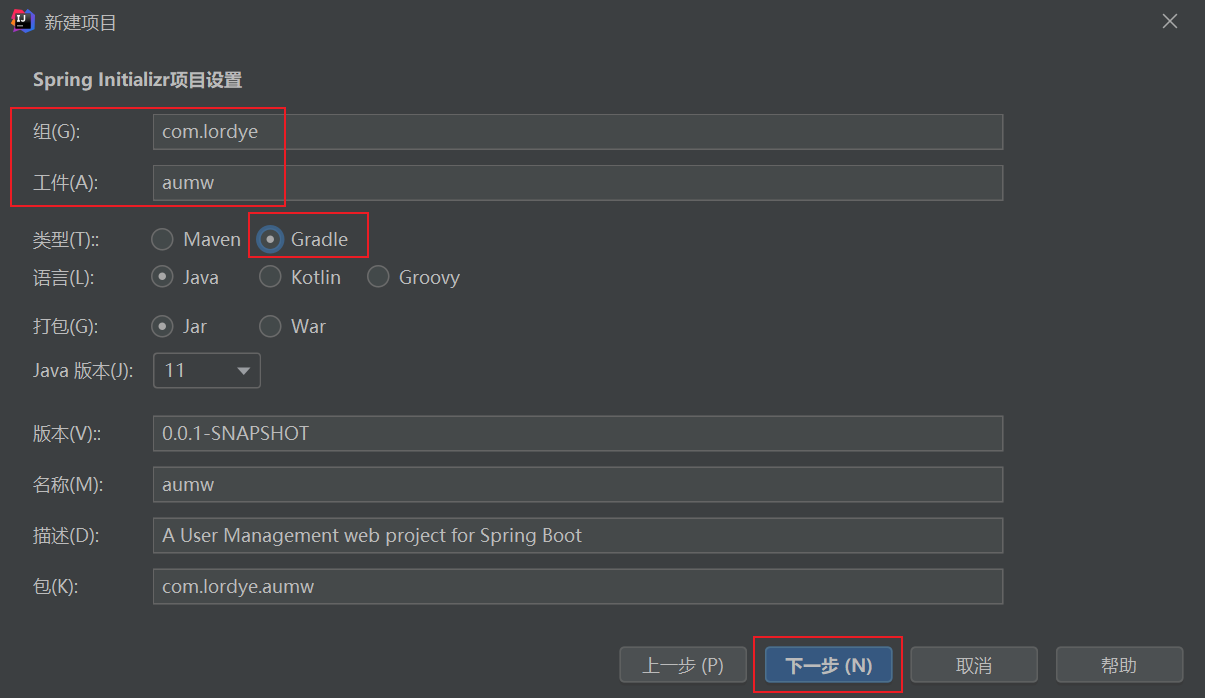Click the 取消 button
The height and width of the screenshot is (698, 1205).
click(973, 664)
